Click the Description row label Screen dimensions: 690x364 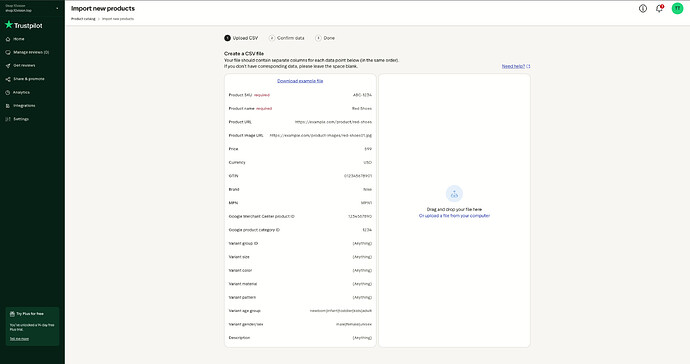point(239,338)
